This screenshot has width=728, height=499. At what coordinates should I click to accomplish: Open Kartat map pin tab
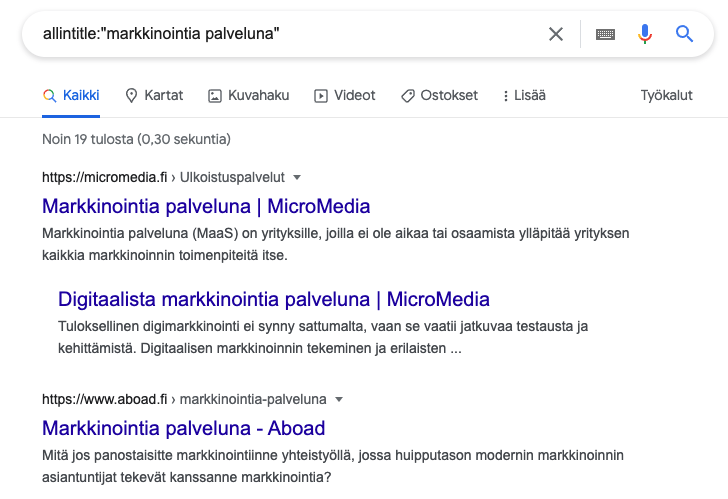[x=154, y=96]
